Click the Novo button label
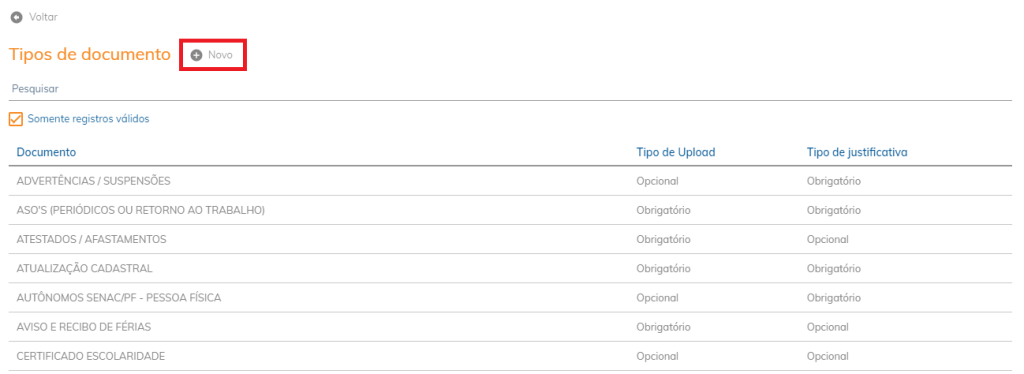 pyautogui.click(x=220, y=55)
